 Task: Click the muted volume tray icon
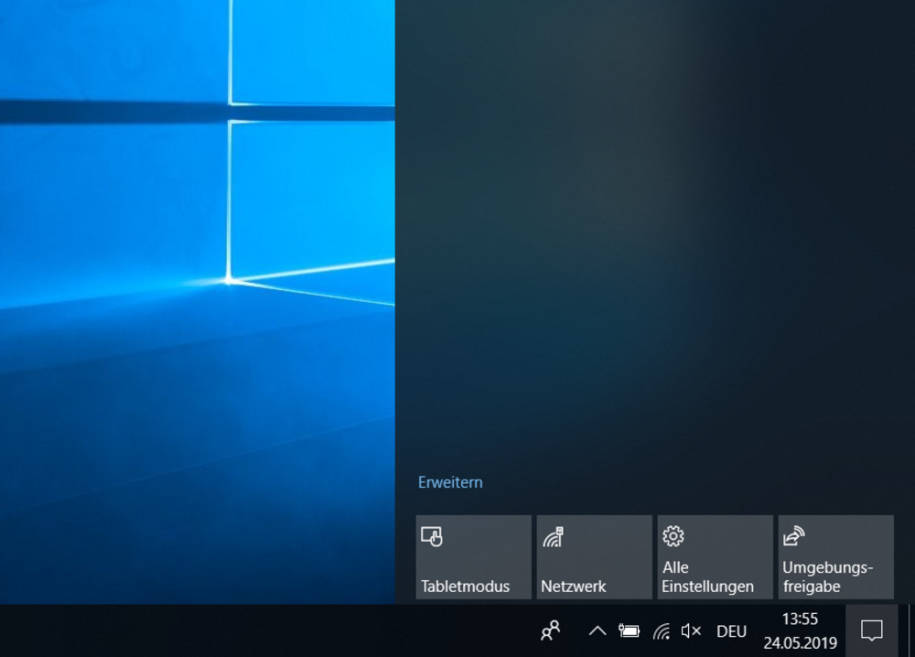click(x=691, y=631)
